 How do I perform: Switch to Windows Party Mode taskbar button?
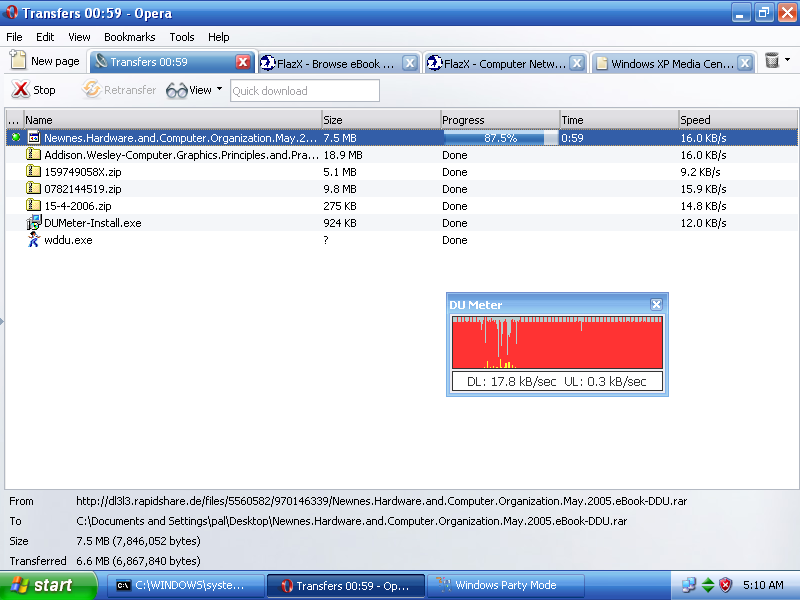pyautogui.click(x=505, y=586)
